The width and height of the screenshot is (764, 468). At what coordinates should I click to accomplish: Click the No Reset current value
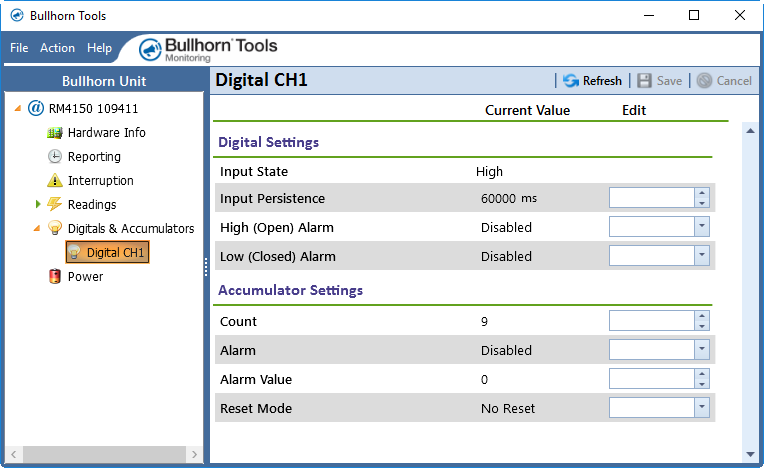click(508, 408)
